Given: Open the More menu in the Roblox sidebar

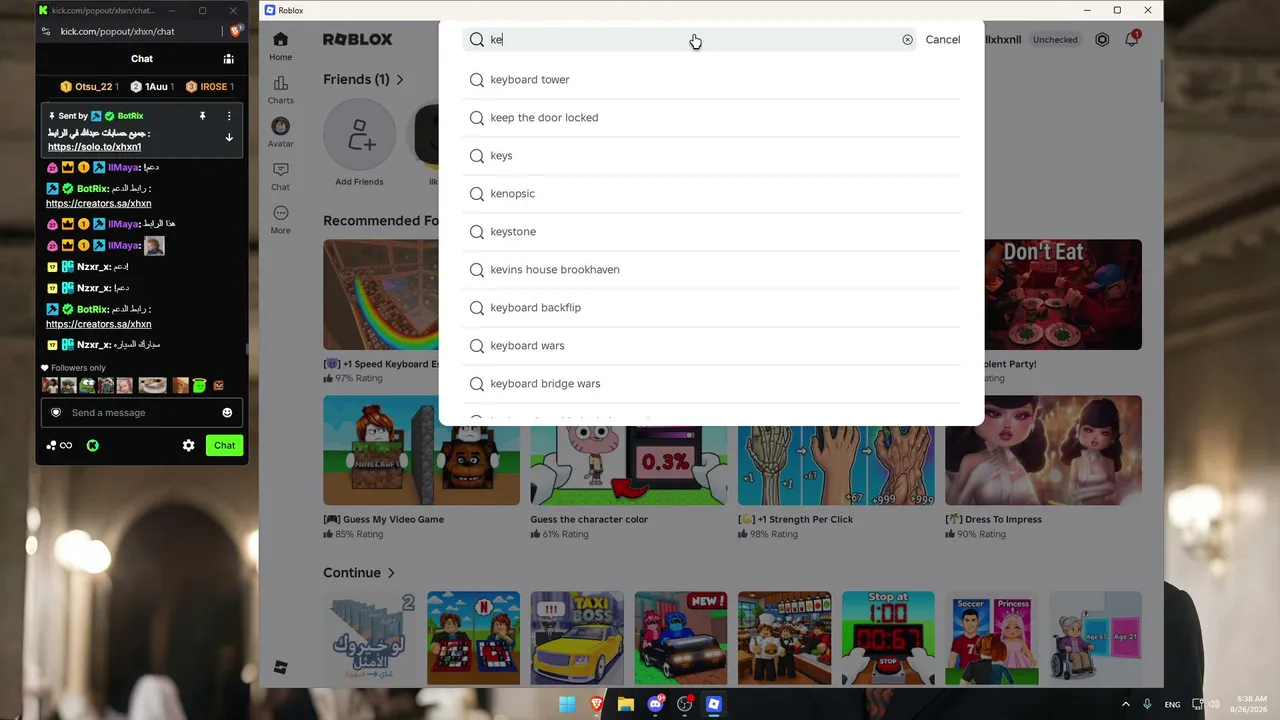Looking at the screenshot, I should [x=281, y=220].
